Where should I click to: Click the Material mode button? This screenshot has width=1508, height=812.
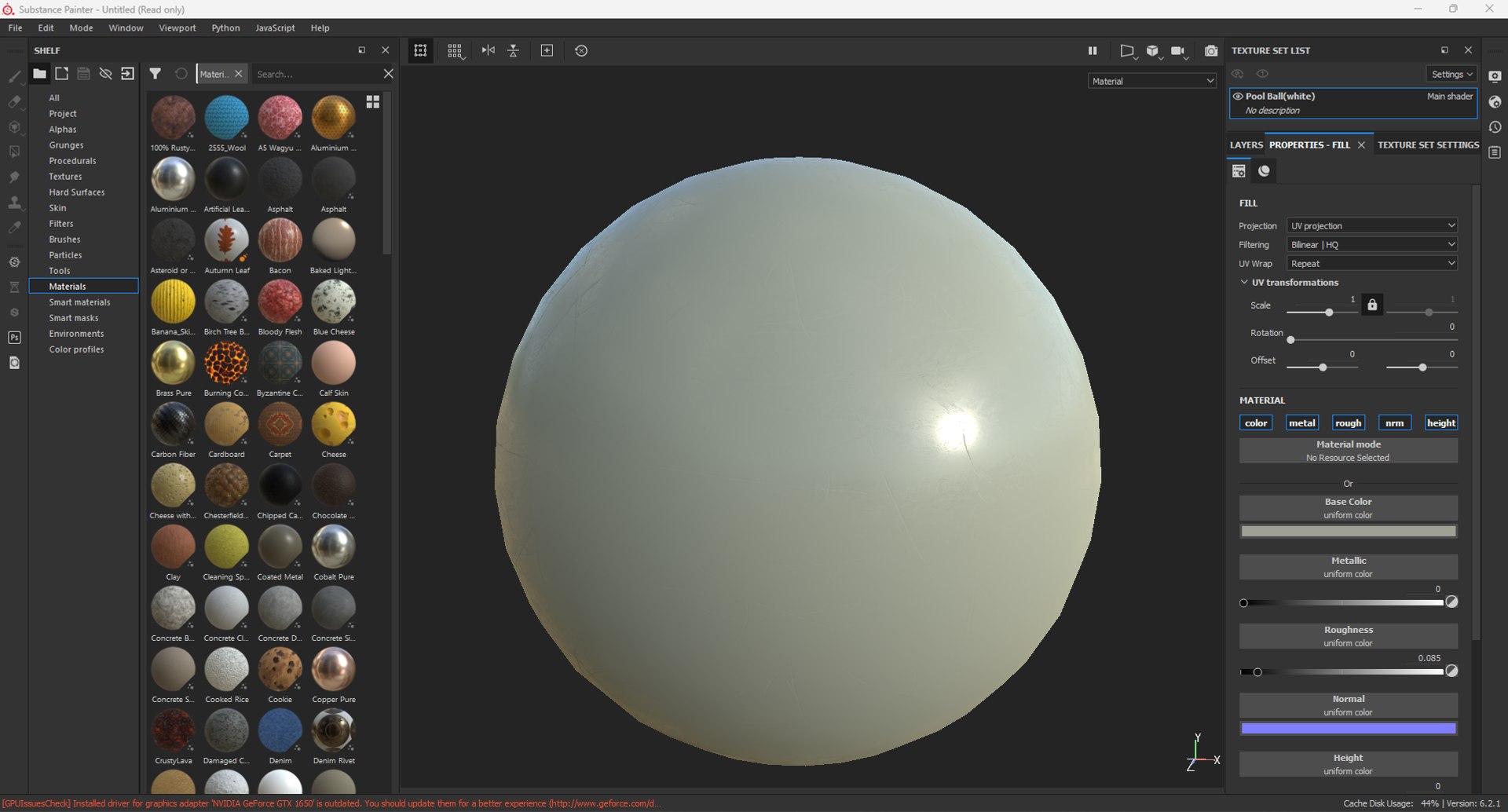tap(1349, 451)
